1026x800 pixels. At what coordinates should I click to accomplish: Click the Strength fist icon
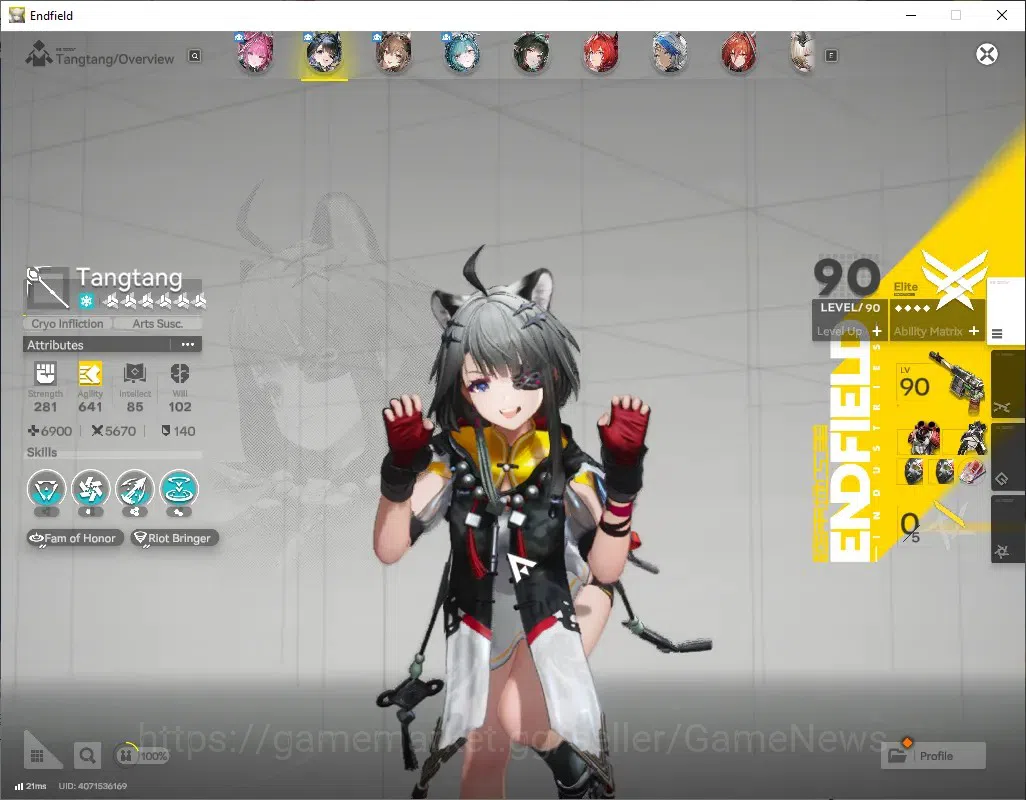click(45, 374)
